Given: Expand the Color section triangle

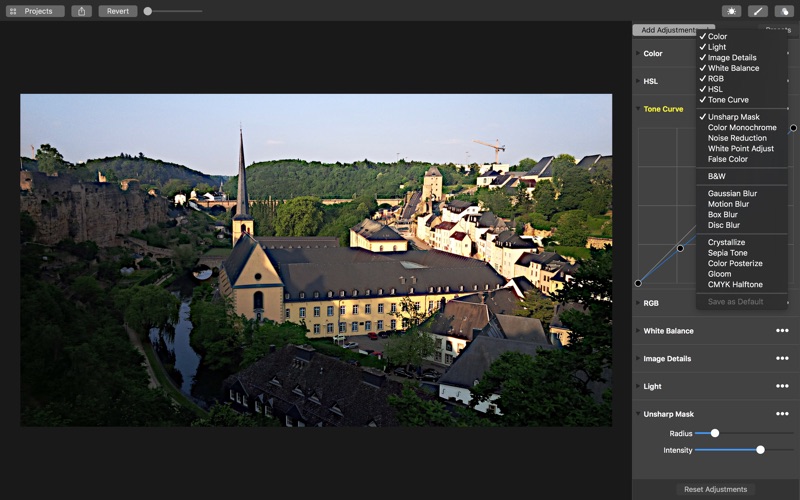Looking at the screenshot, I should click(638, 53).
